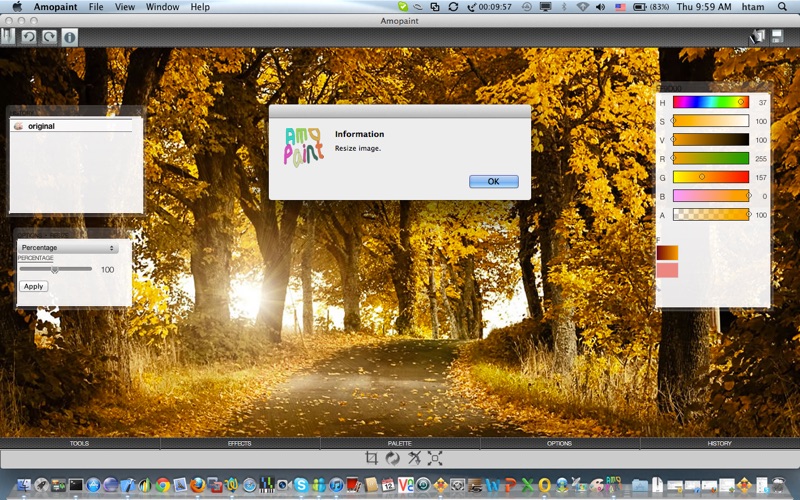Open the Percentage resize mode dropdown

[x=67, y=247]
